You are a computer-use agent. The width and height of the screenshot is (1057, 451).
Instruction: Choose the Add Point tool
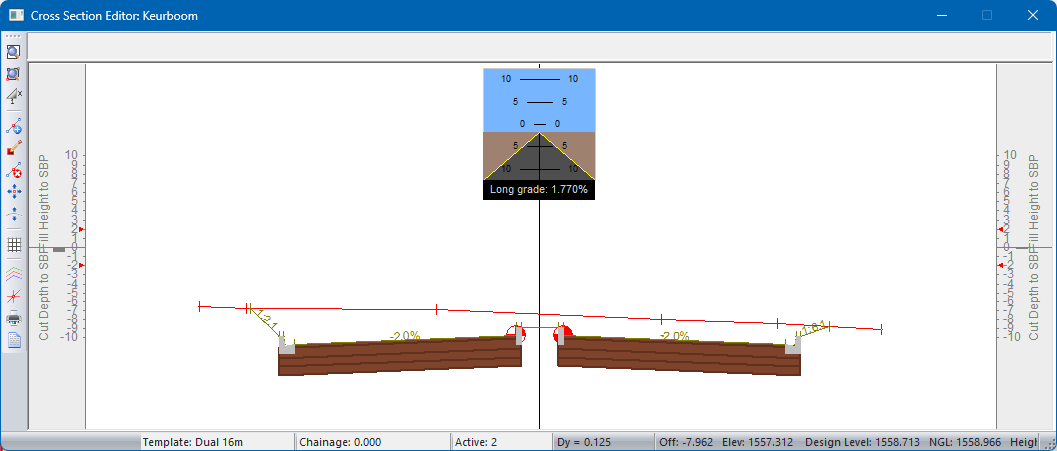(14, 127)
